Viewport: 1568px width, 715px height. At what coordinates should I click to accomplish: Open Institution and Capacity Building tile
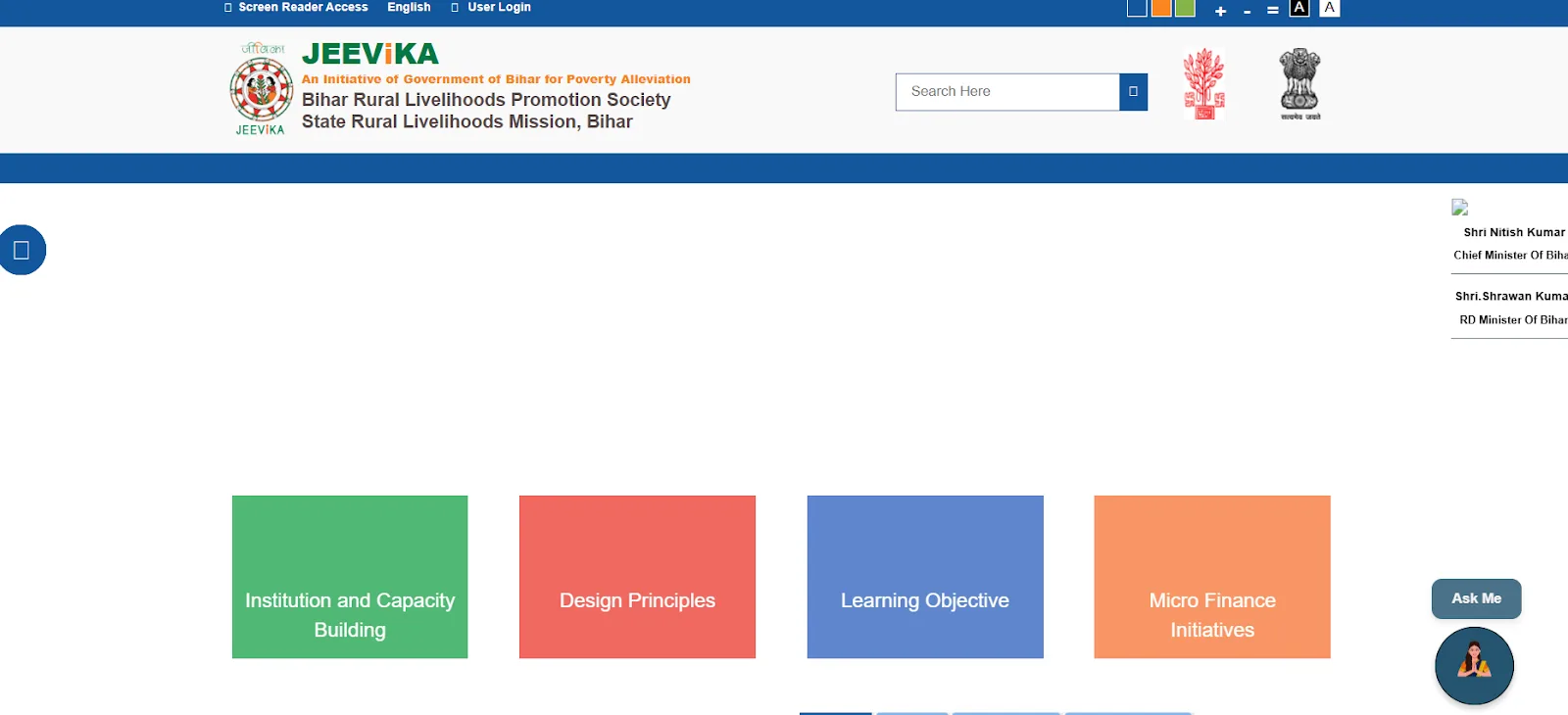pyautogui.click(x=350, y=577)
